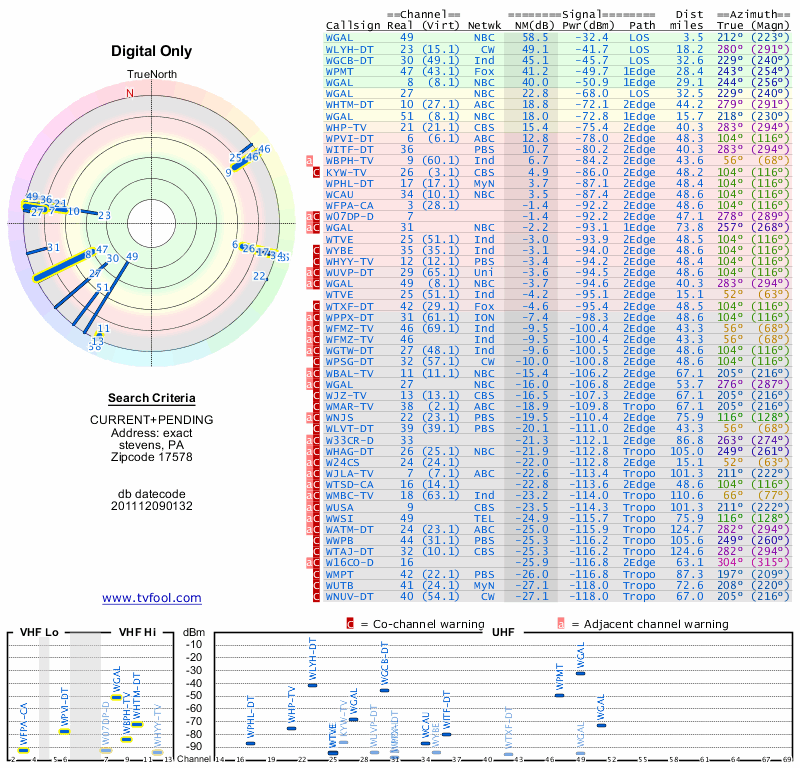Click the WBAL-TV callsign
This screenshot has height=768, width=800.
[349, 374]
